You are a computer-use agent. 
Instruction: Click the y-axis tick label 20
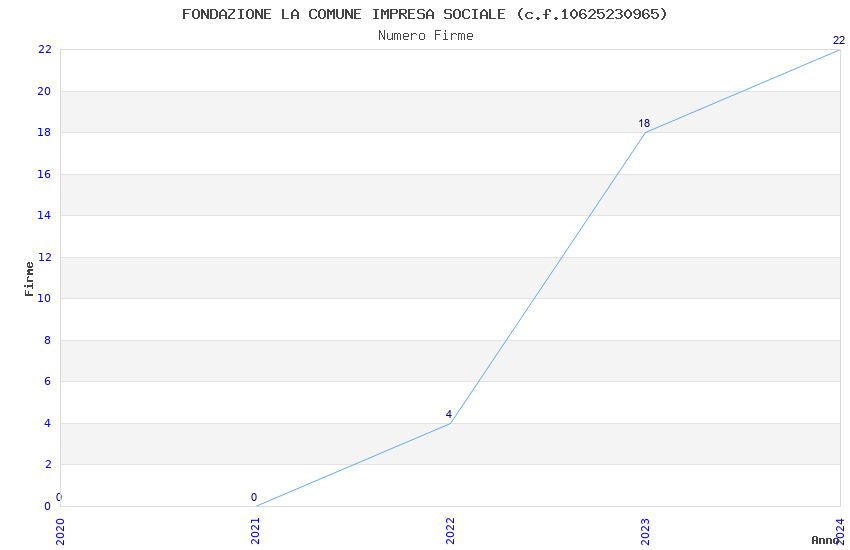coord(44,91)
